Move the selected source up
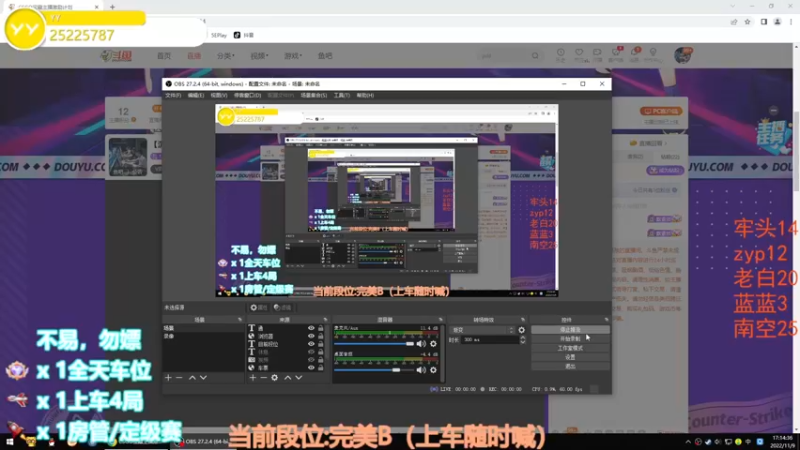The image size is (800, 450). [288, 378]
